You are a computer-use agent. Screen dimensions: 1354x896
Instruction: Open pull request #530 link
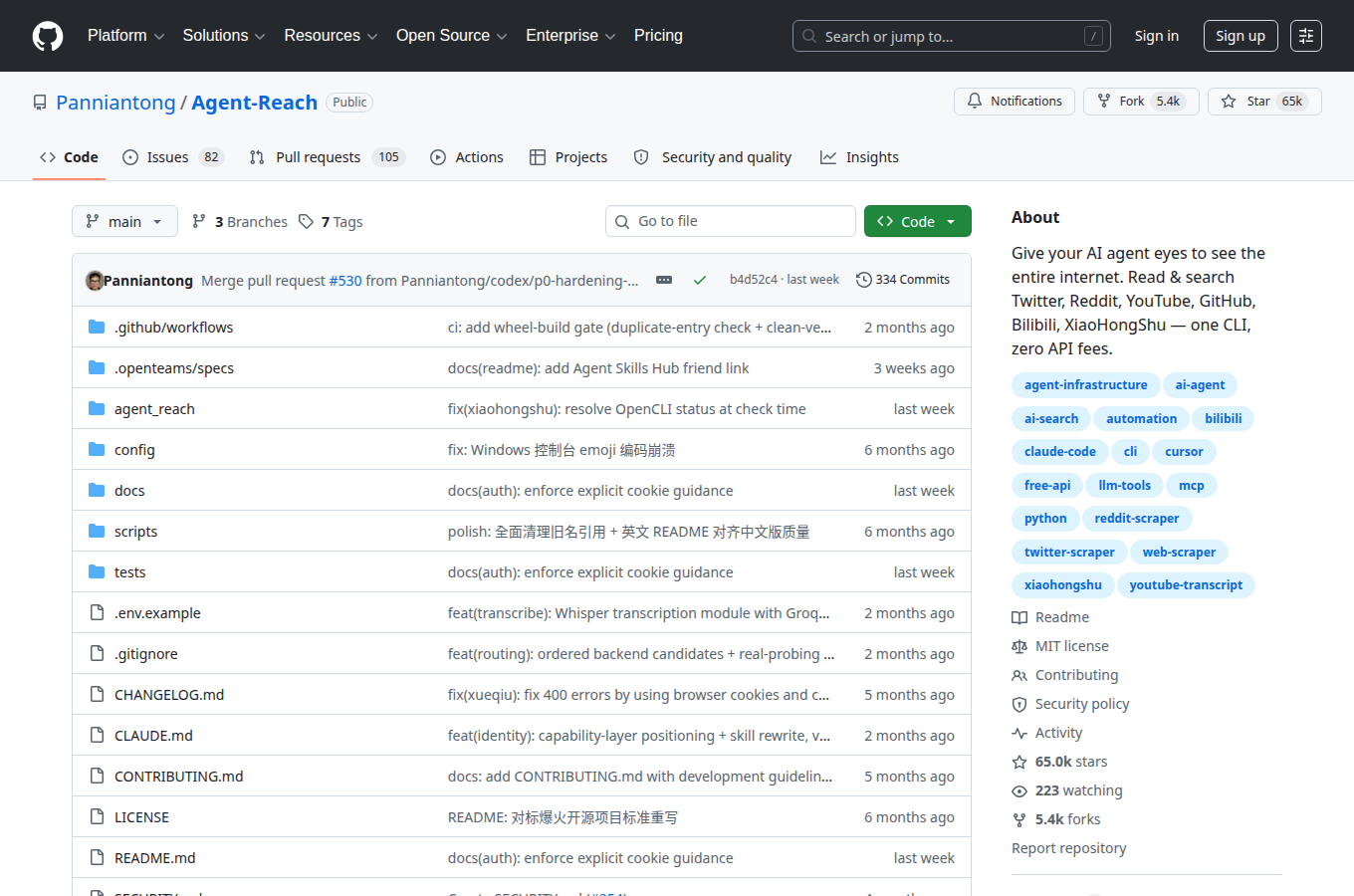(x=345, y=281)
